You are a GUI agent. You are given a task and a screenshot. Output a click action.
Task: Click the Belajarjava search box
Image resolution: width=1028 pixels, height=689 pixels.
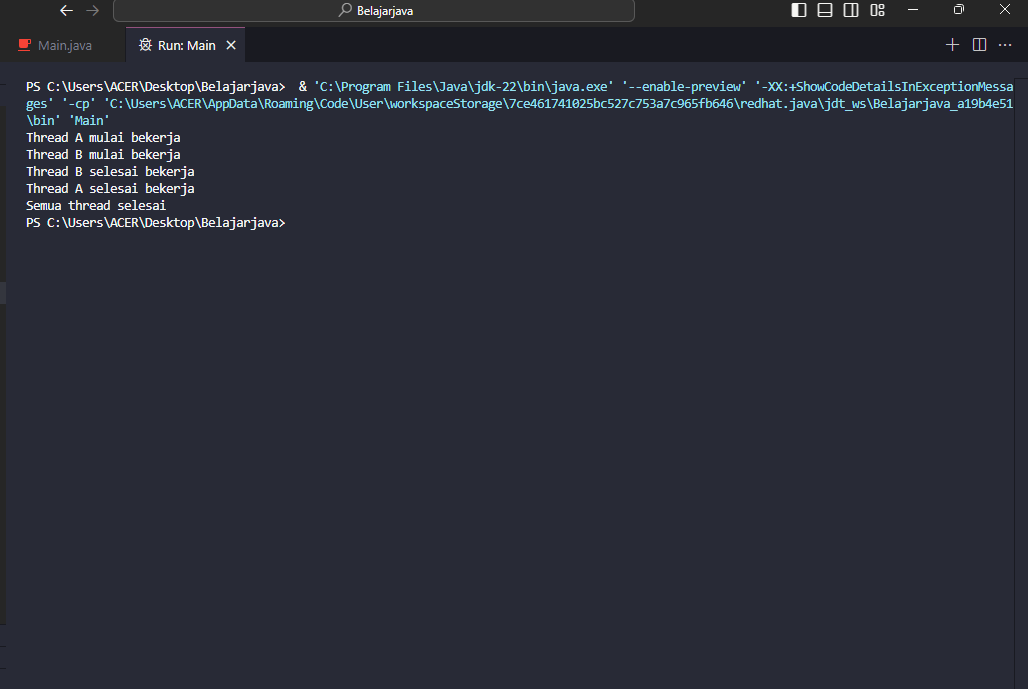[x=374, y=10]
